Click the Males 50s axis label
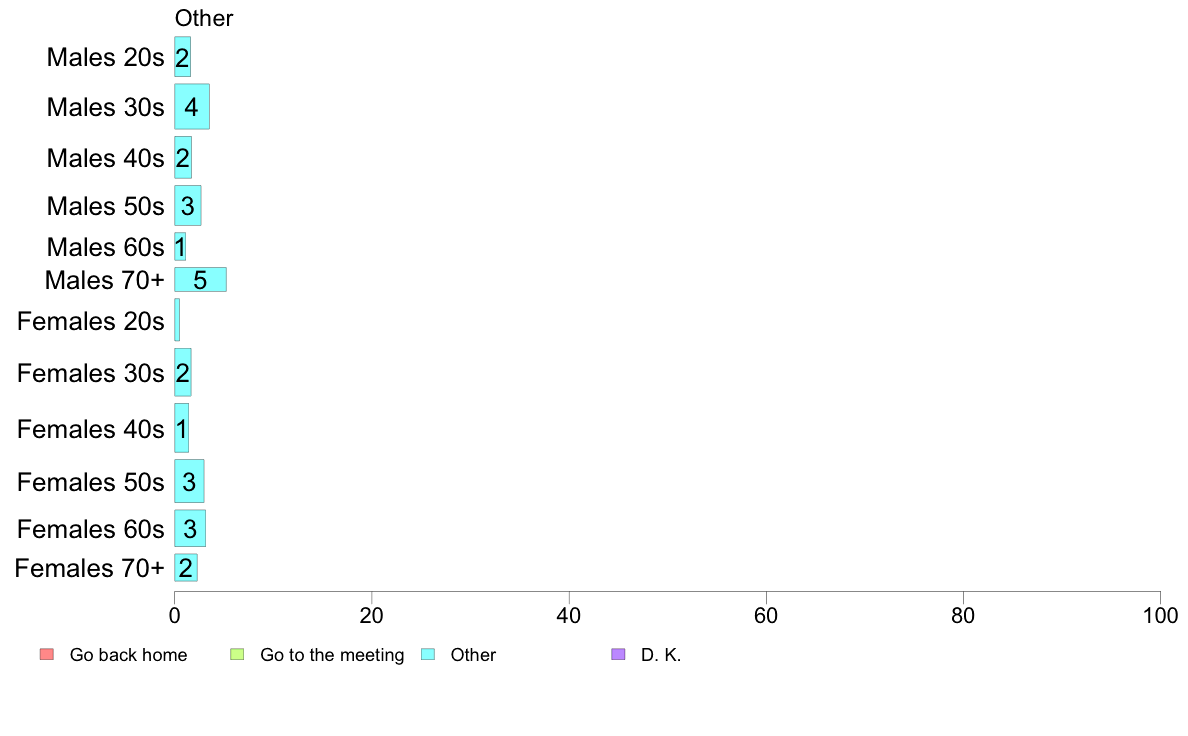 pyautogui.click(x=105, y=206)
